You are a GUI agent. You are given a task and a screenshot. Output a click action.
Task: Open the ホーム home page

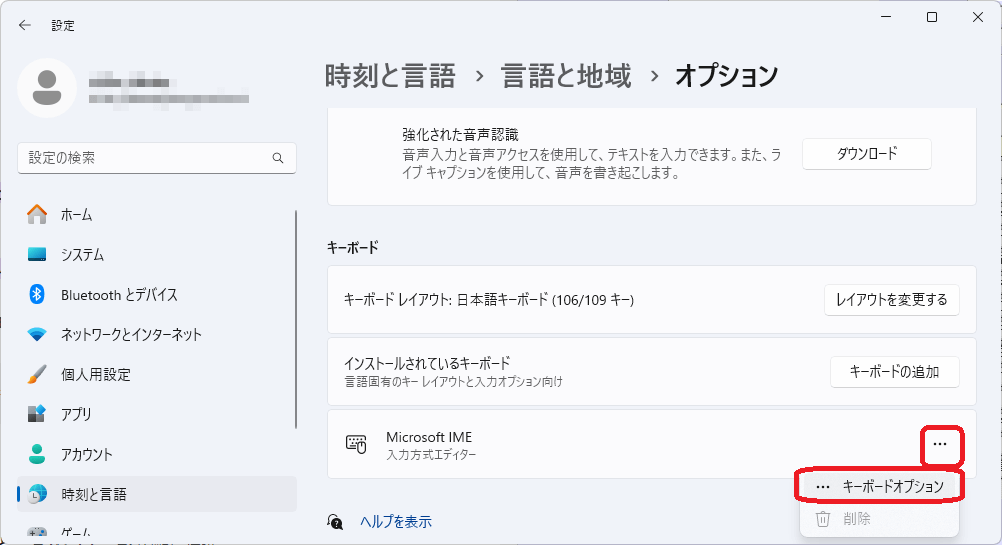[76, 214]
